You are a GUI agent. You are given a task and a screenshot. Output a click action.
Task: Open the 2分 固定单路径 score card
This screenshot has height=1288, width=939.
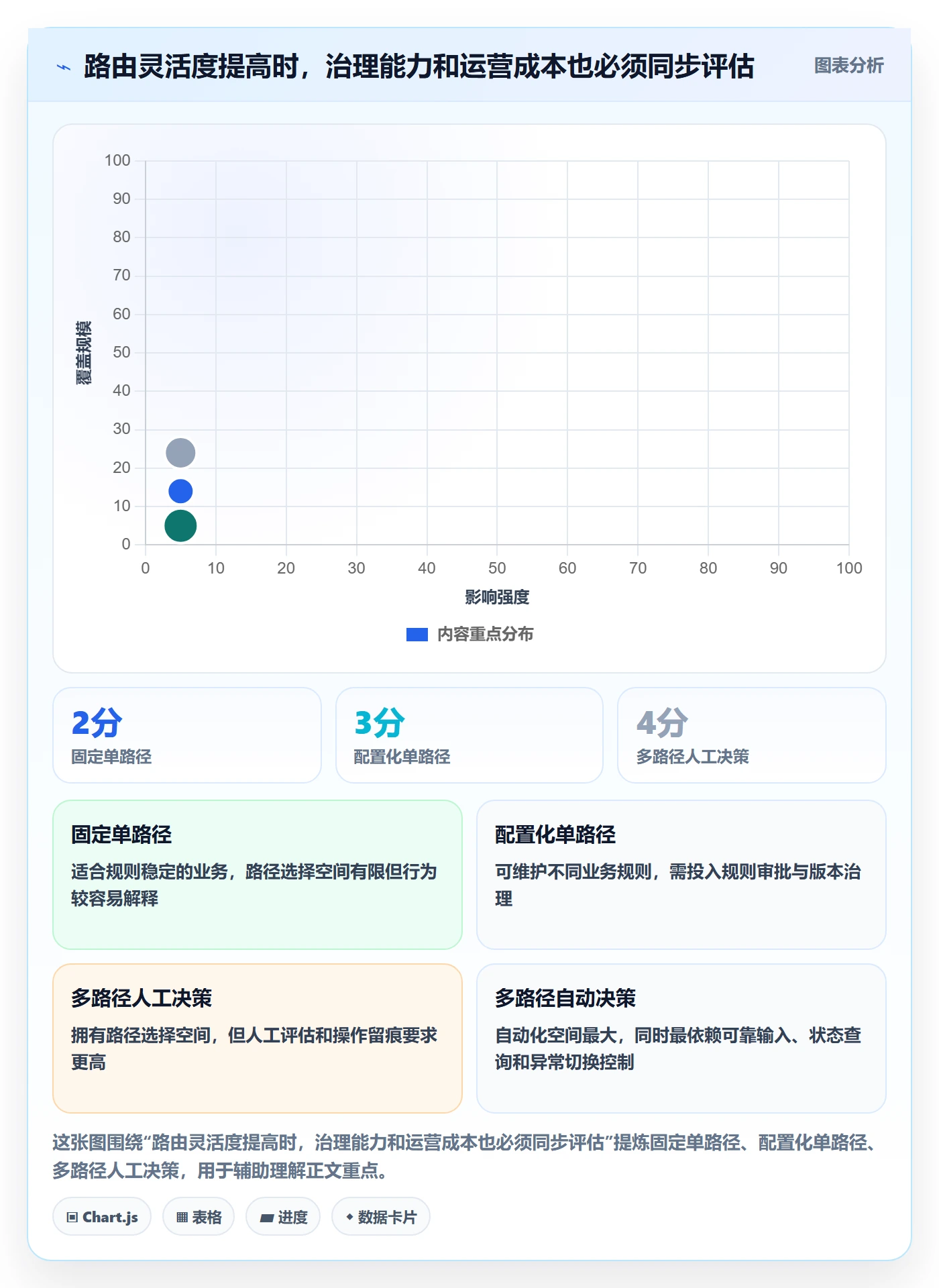(x=187, y=735)
